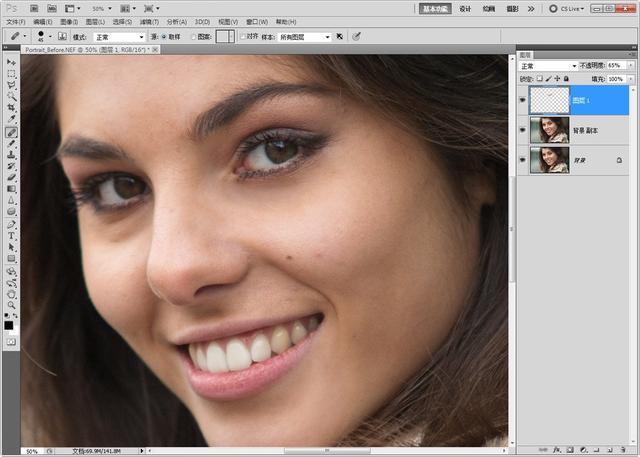This screenshot has height=457, width=640.
Task: Select the Gradient tool
Action: pyautogui.click(x=11, y=189)
